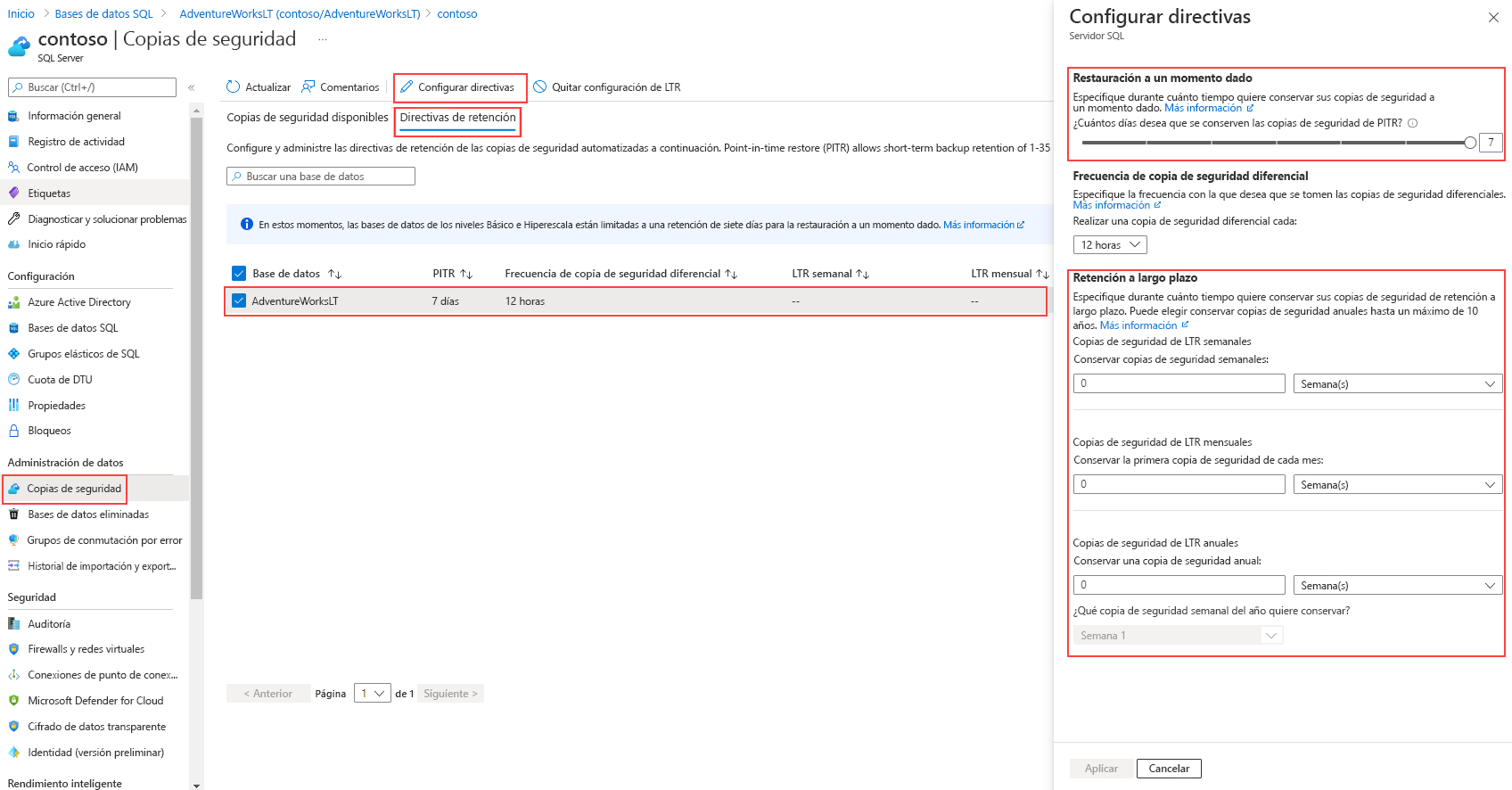Click the Grupos de conmutación por error icon
The width and height of the screenshot is (1512, 790).
[x=13, y=540]
